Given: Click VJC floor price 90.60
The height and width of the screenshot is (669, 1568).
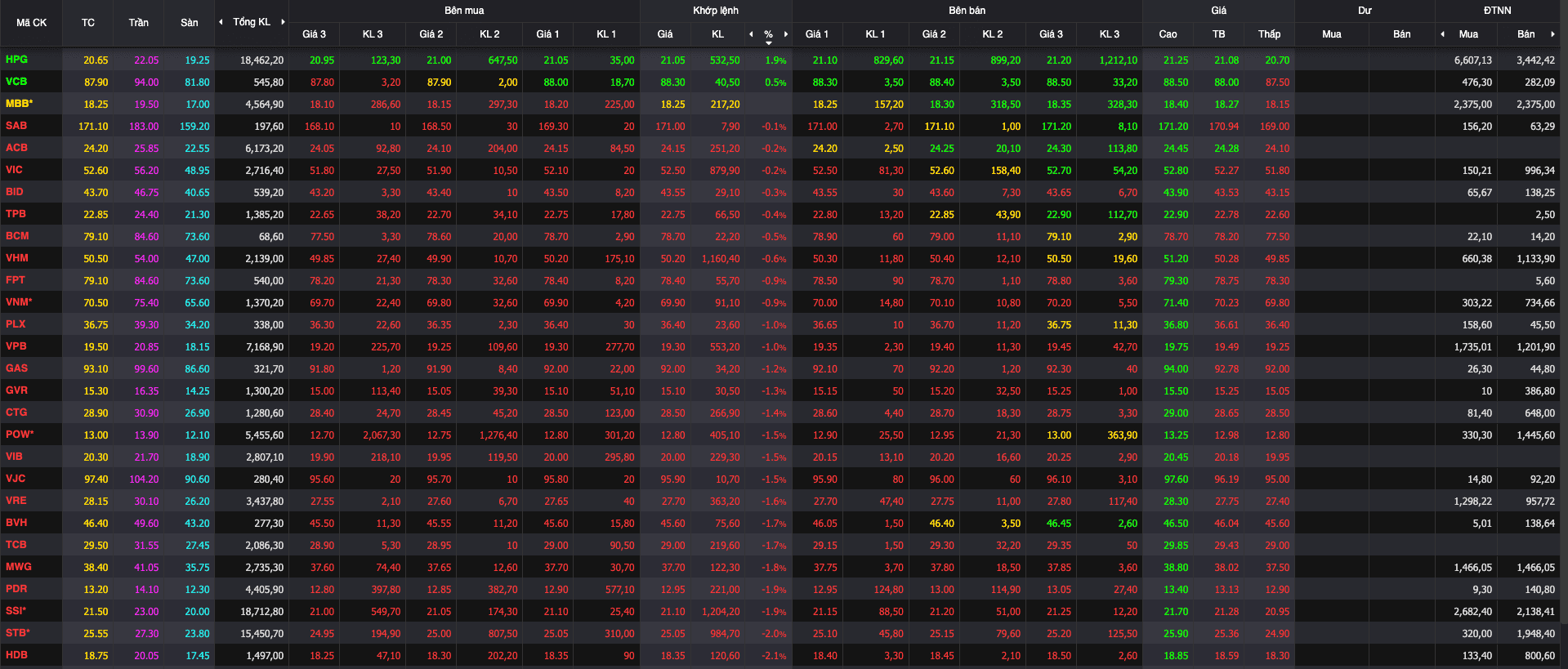Looking at the screenshot, I should [x=197, y=479].
